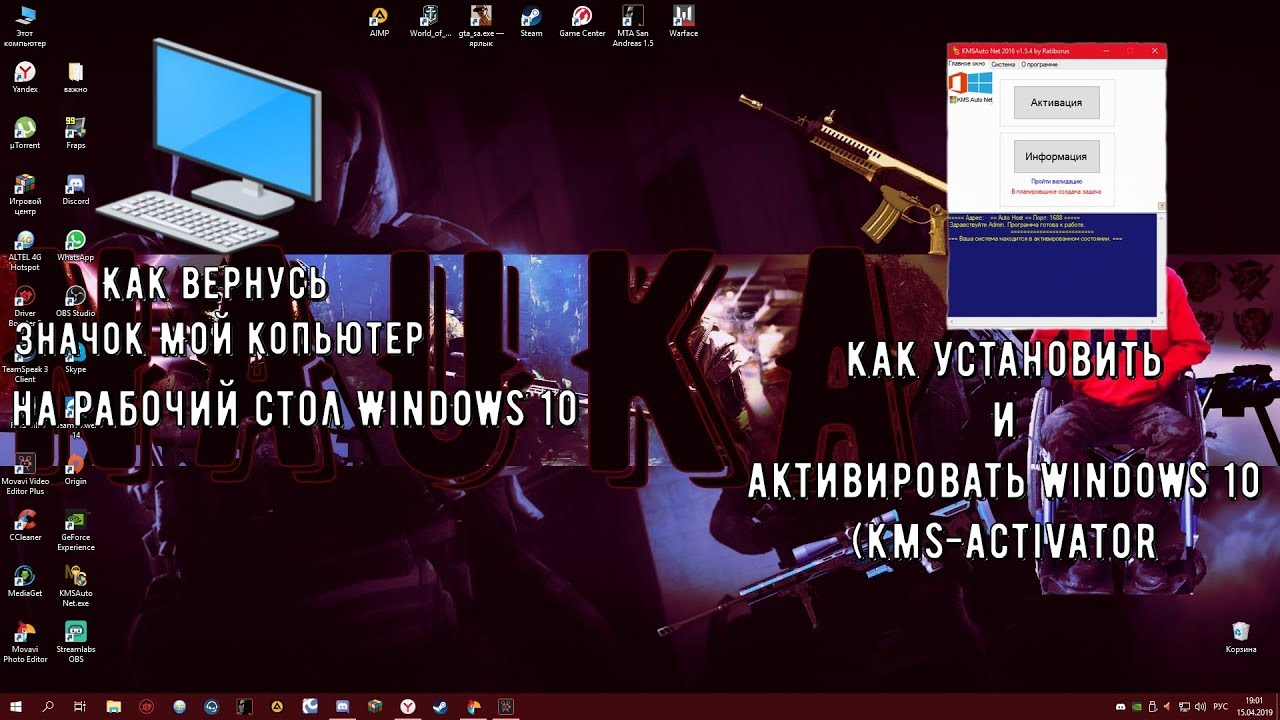
Task: Open the World_of_ desktop shortcut
Action: (430, 21)
